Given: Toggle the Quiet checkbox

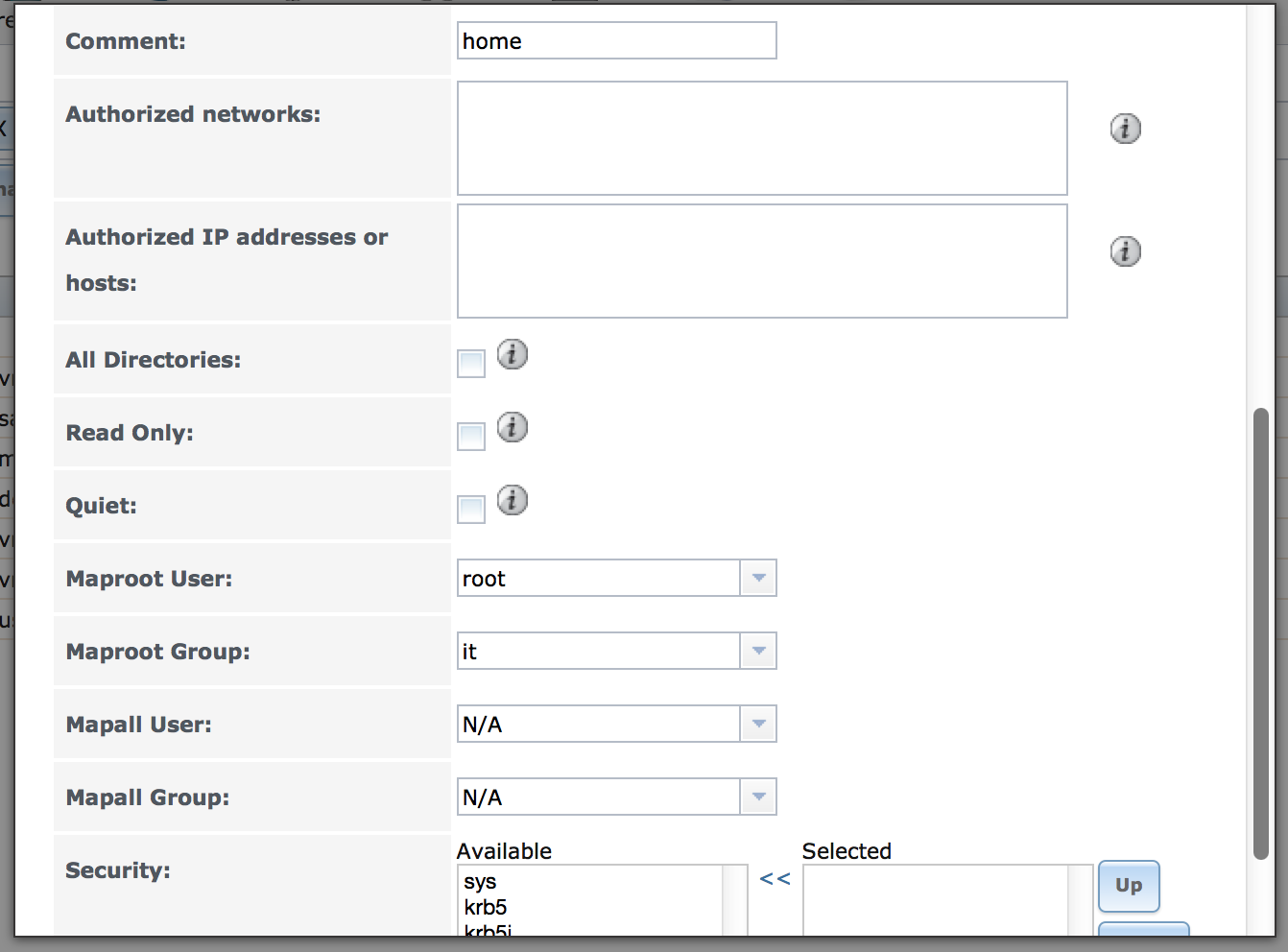Looking at the screenshot, I should click(x=470, y=509).
